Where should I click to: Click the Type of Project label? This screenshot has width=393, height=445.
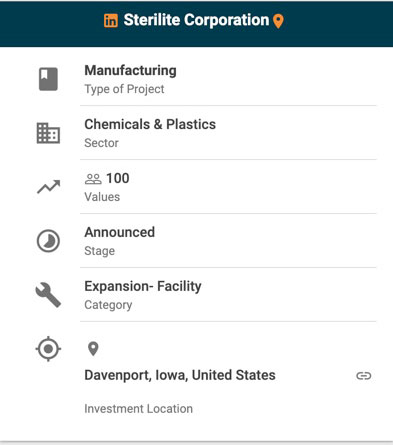(124, 89)
